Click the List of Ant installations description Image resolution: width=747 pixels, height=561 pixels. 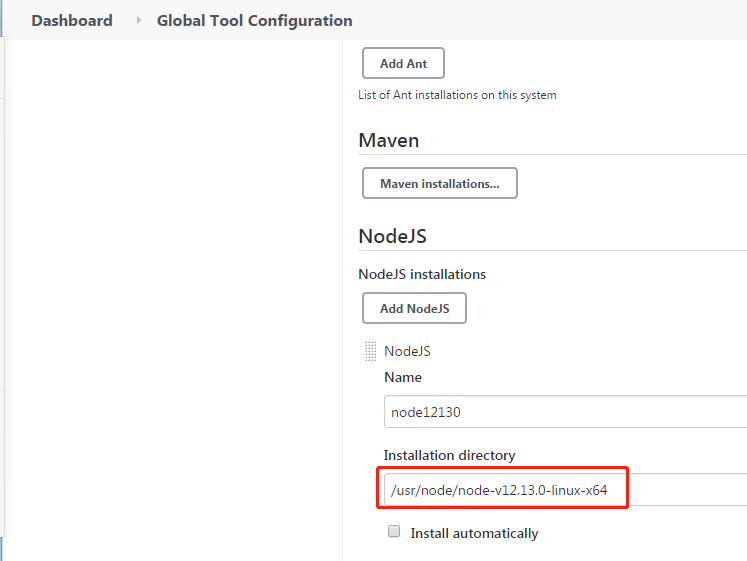click(457, 95)
